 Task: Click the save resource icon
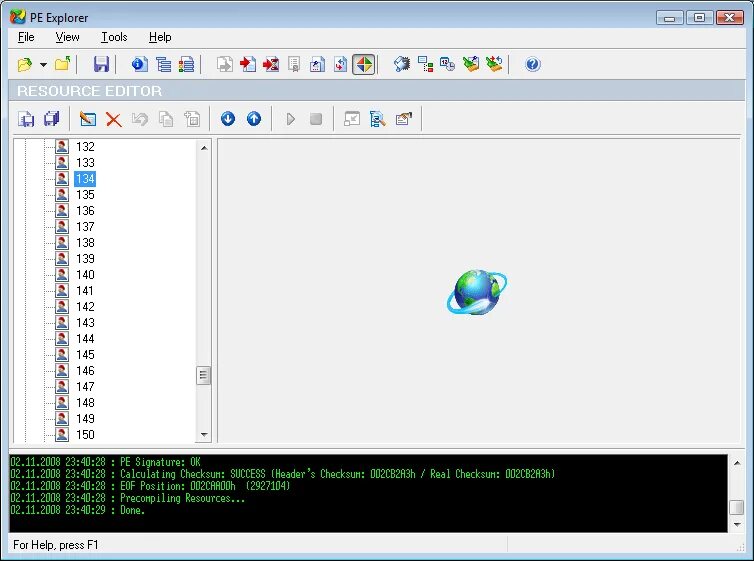(26, 119)
